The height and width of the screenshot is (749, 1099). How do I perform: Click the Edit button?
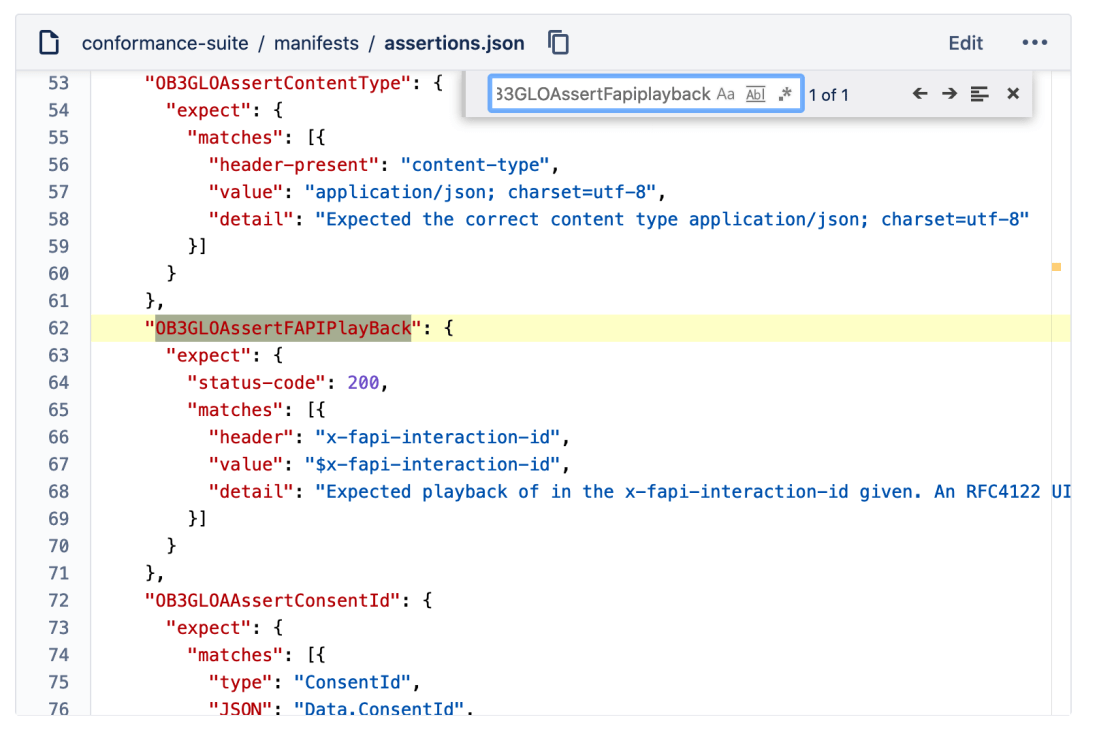pyautogui.click(x=965, y=43)
